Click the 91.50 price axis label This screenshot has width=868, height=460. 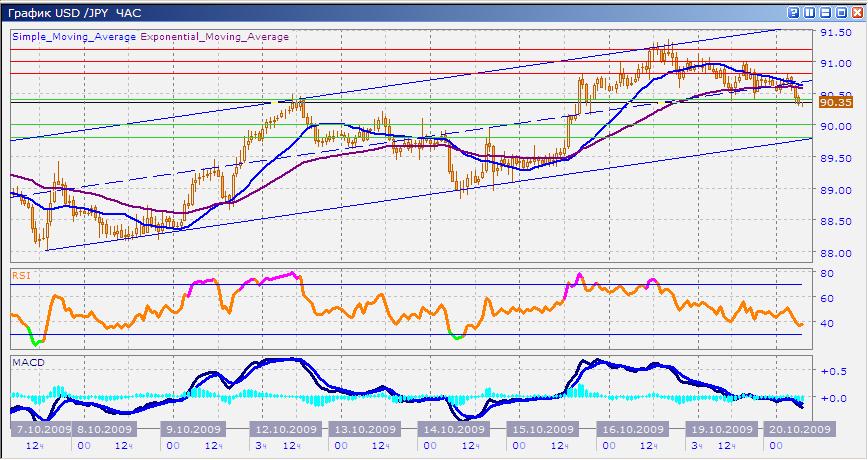pos(835,32)
